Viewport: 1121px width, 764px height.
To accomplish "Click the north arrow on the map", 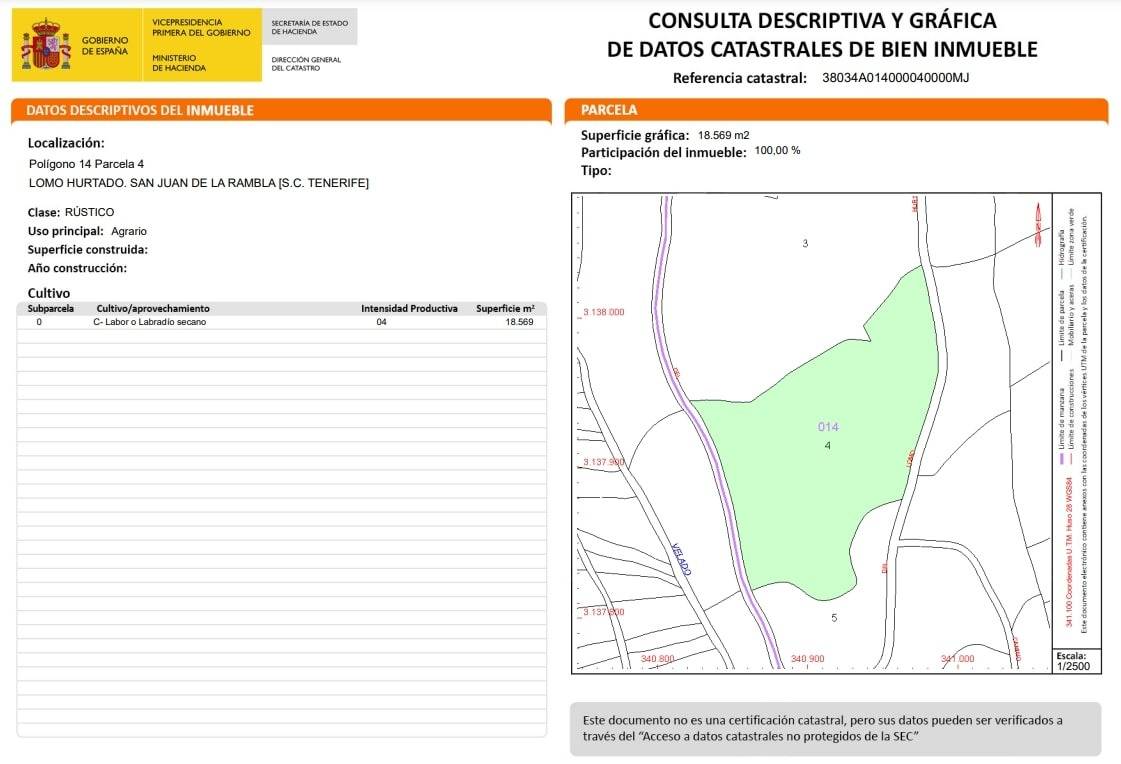I will [1038, 226].
